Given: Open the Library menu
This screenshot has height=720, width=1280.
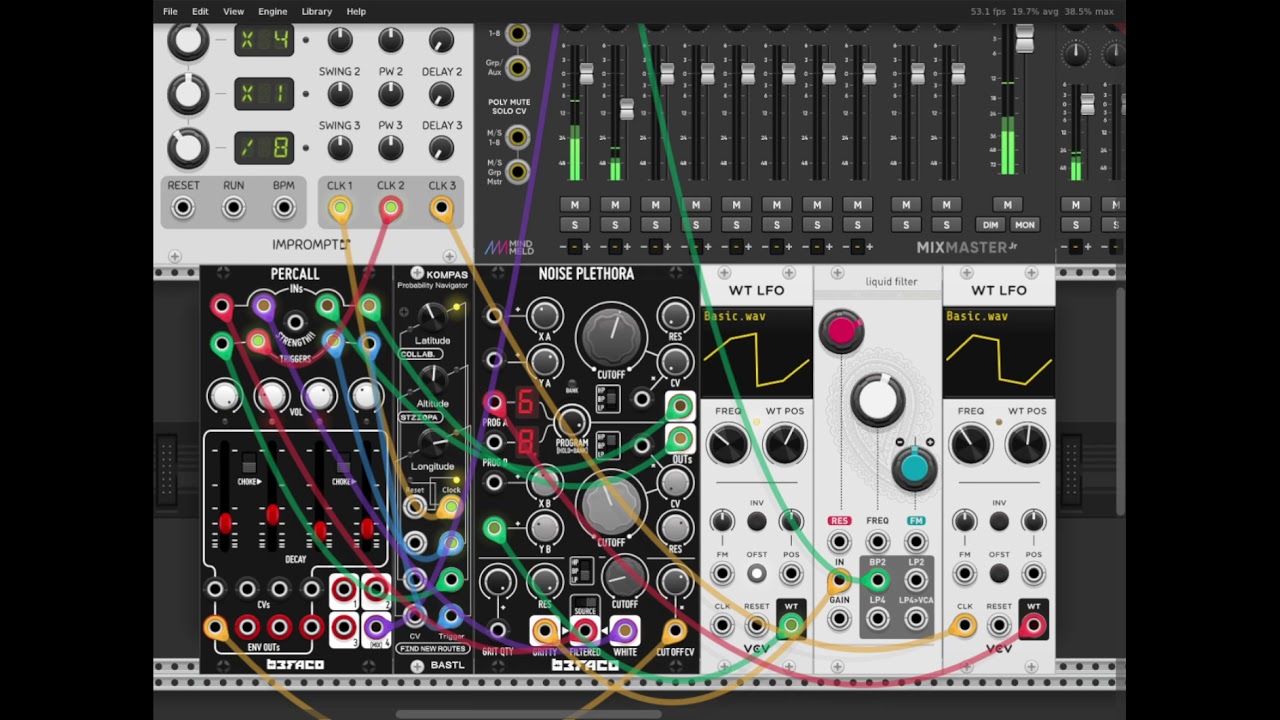Looking at the screenshot, I should click(316, 11).
